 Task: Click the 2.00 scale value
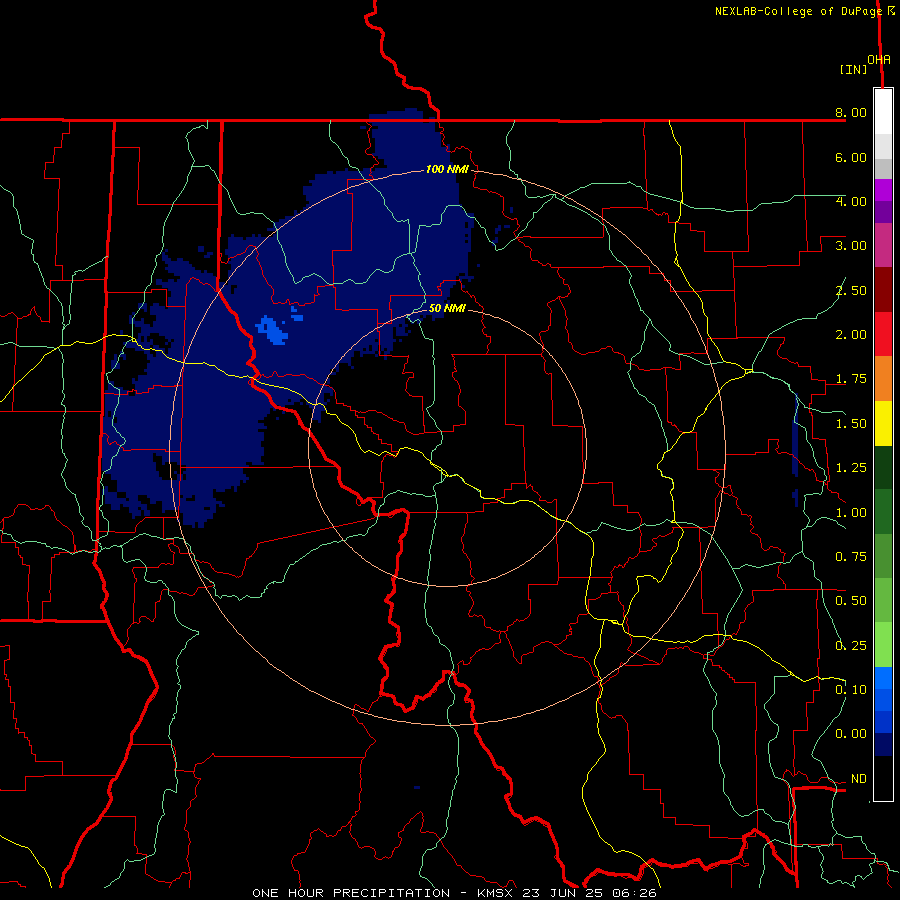pos(851,335)
